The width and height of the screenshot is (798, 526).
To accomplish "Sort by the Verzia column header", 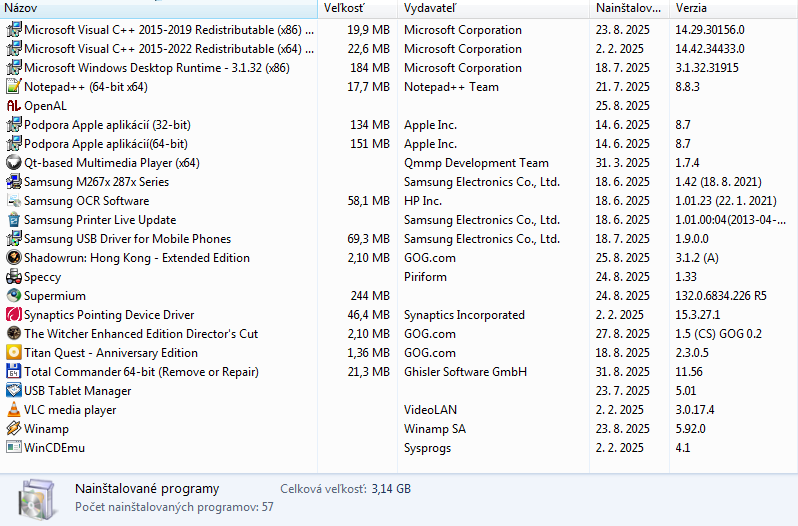I will pos(733,8).
